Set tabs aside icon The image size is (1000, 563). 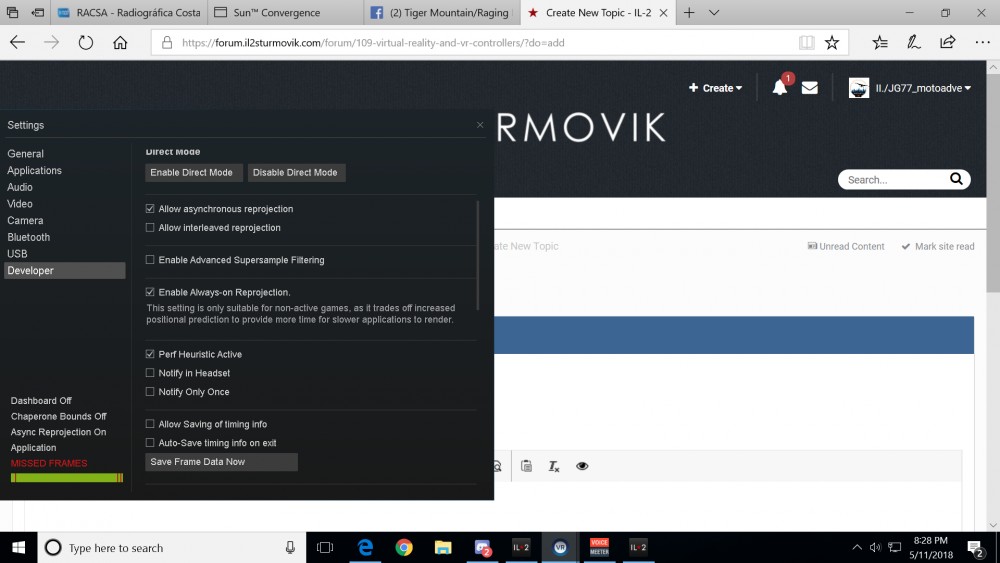click(x=38, y=13)
